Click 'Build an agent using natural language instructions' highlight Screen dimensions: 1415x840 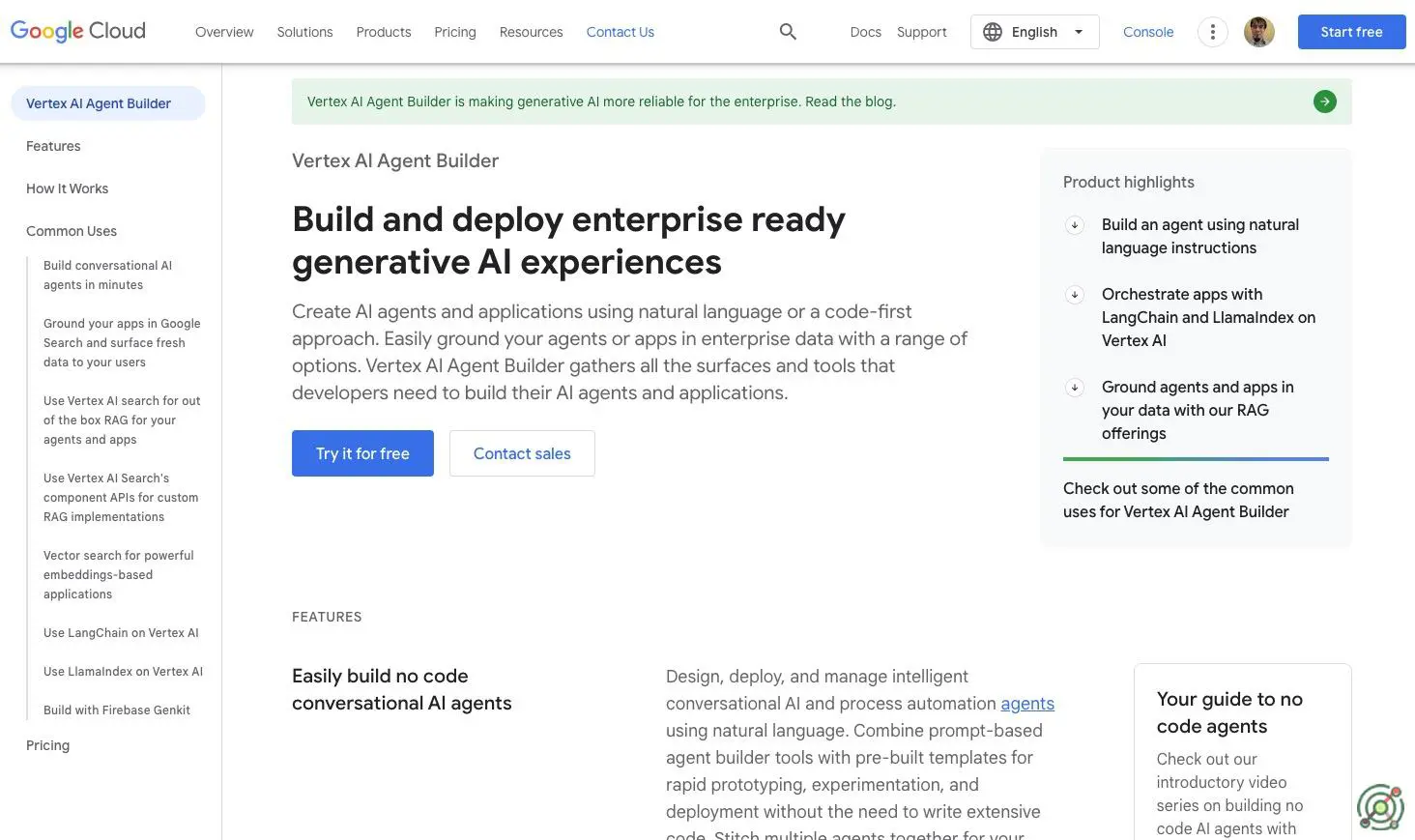click(x=1200, y=237)
